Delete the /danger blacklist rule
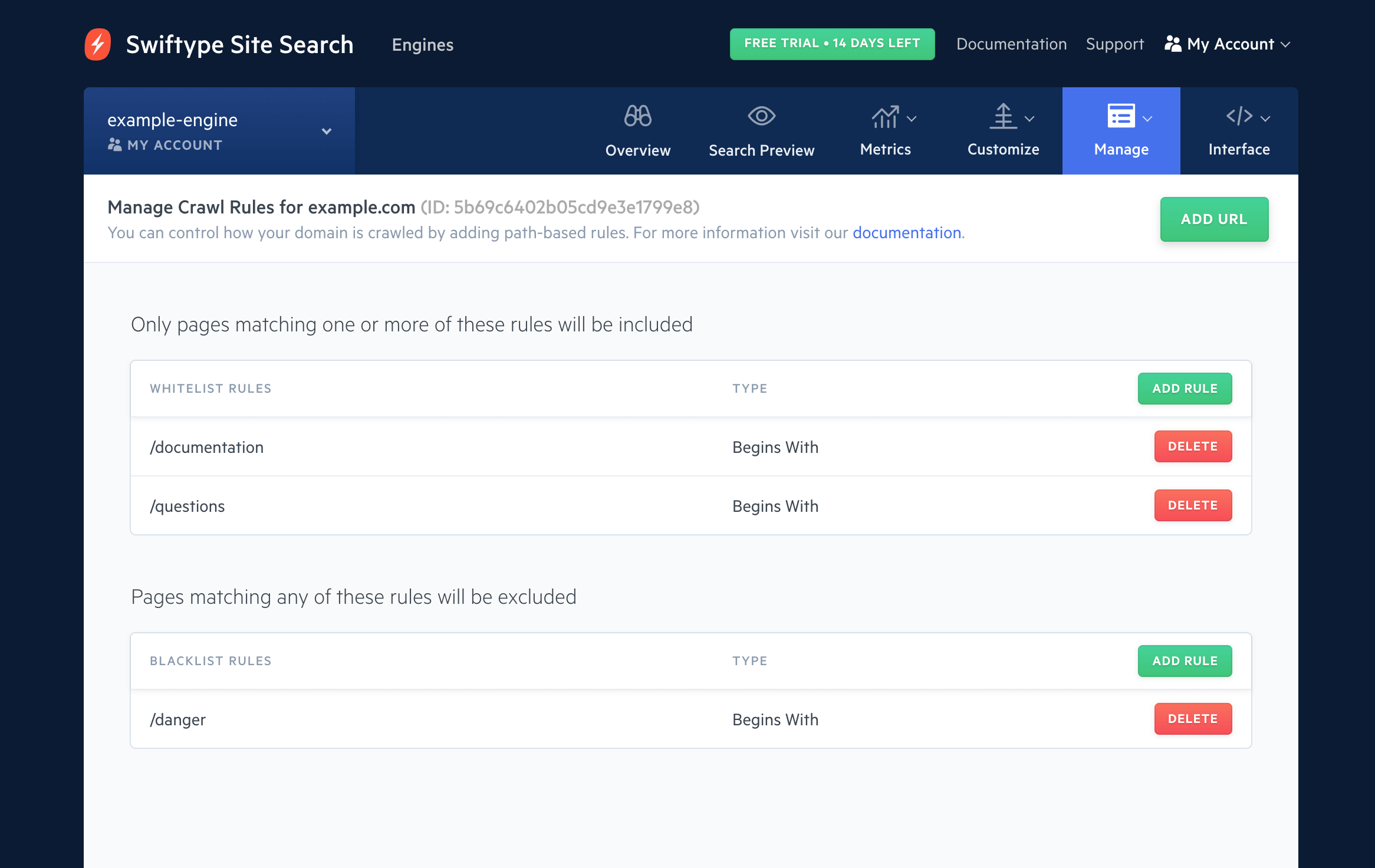1375x868 pixels. (1193, 719)
